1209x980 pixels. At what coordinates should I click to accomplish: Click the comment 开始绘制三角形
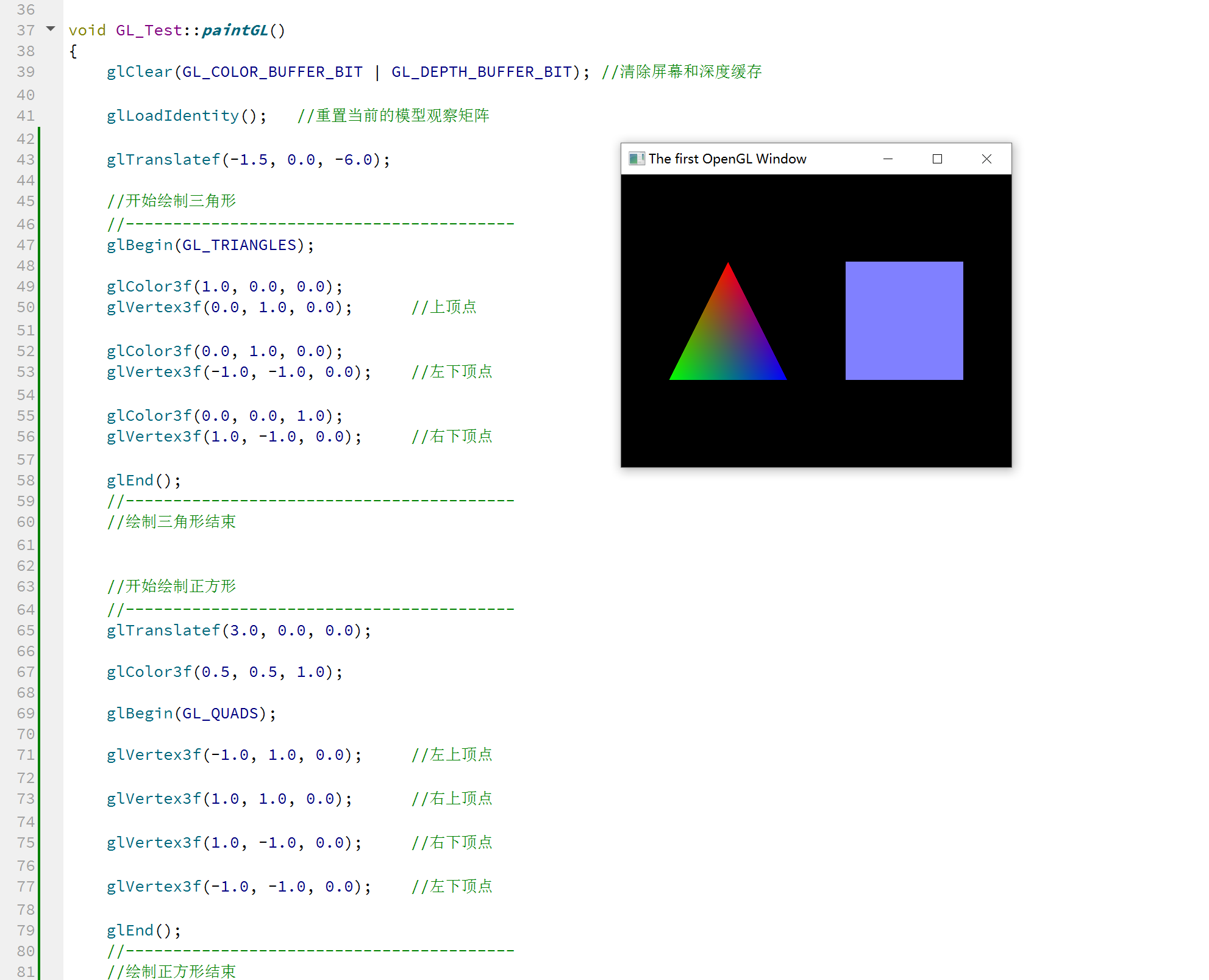pyautogui.click(x=180, y=201)
